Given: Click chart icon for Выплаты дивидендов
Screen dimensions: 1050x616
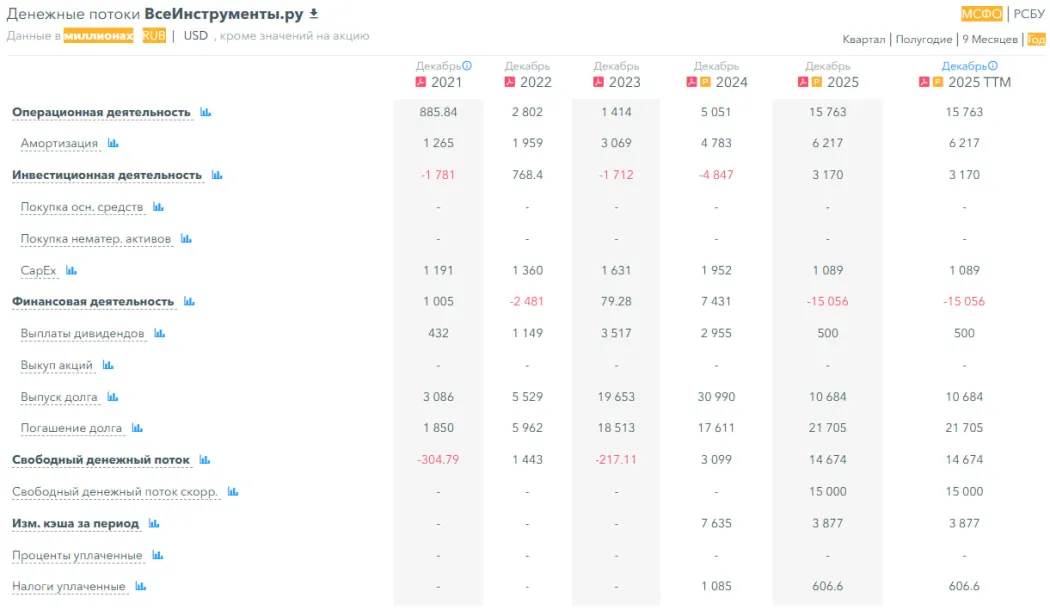Looking at the screenshot, I should click(x=159, y=333).
